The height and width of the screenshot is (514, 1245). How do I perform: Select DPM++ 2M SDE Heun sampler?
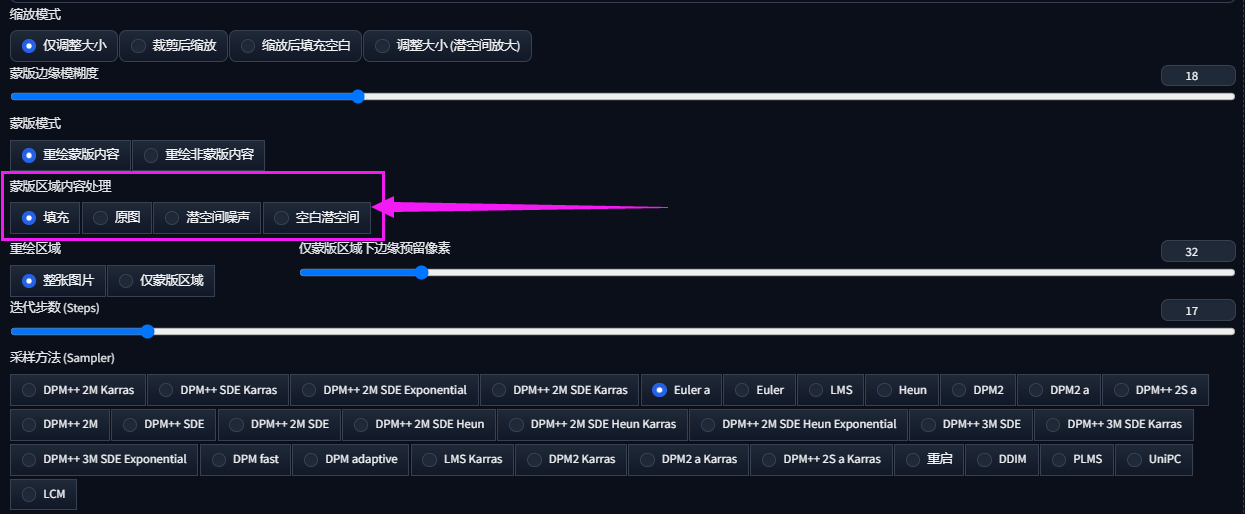(419, 424)
